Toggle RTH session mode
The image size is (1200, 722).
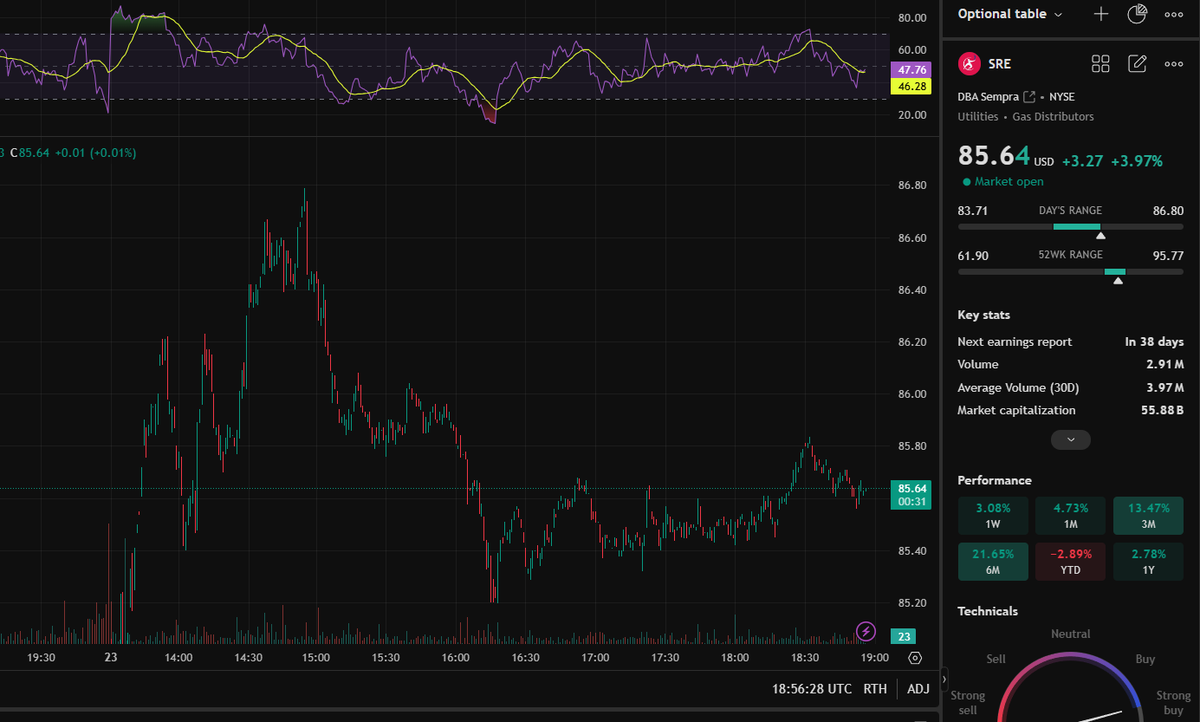(875, 689)
